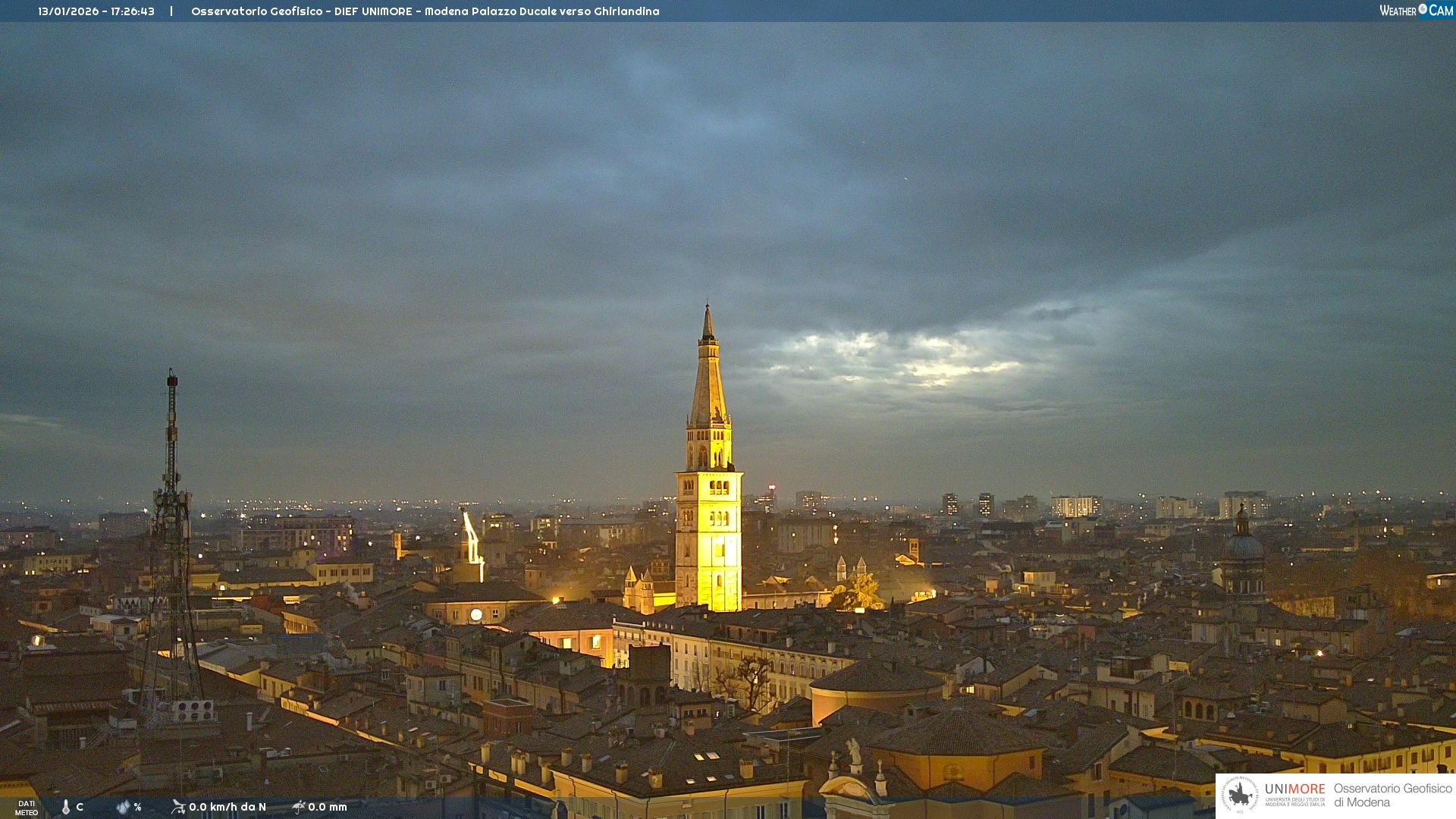The height and width of the screenshot is (819, 1456).
Task: Click the UNIMORE circular horseman seal
Action: [1240, 795]
